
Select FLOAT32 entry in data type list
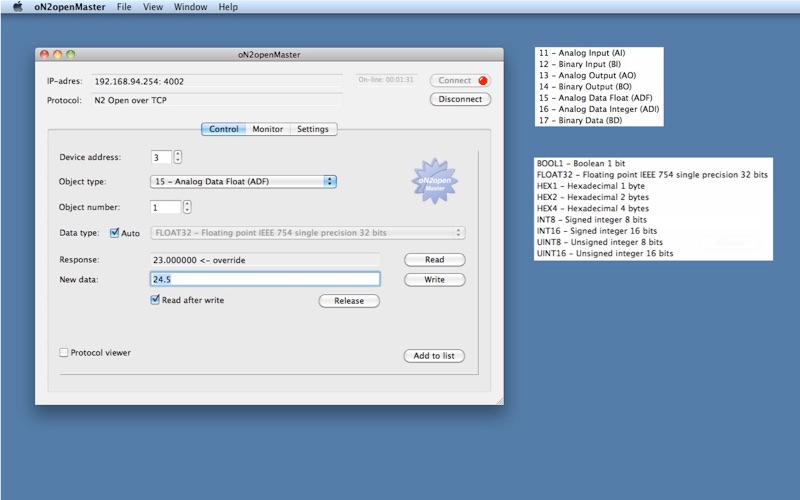(652, 175)
